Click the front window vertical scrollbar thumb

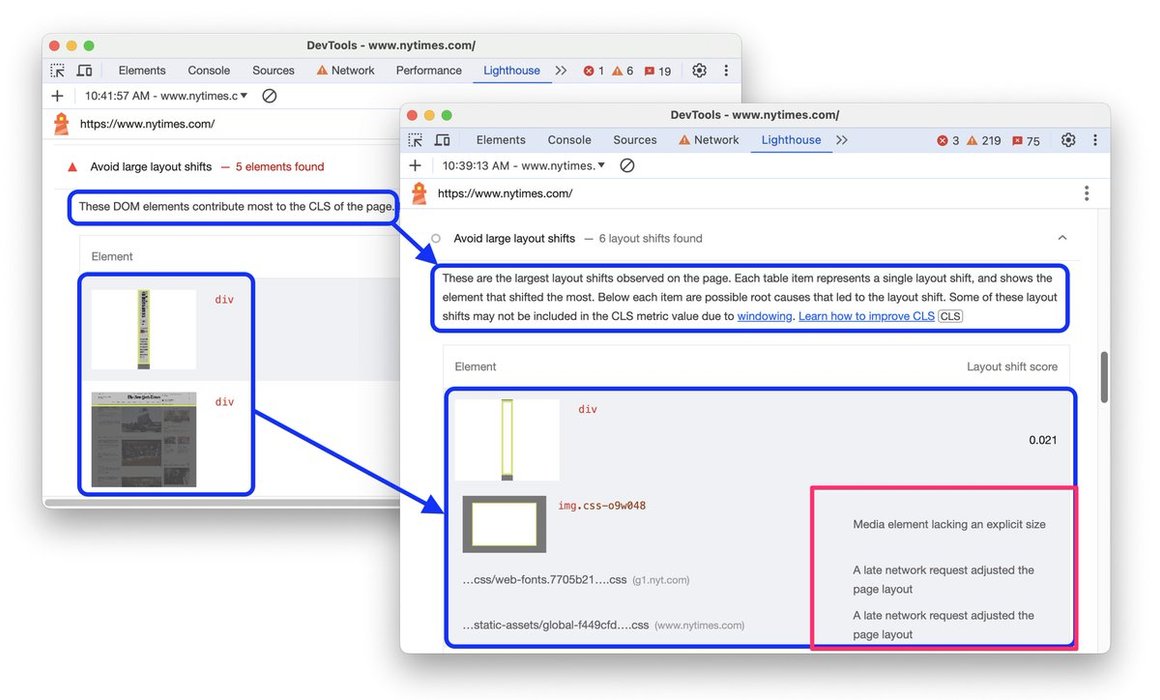pos(1104,377)
